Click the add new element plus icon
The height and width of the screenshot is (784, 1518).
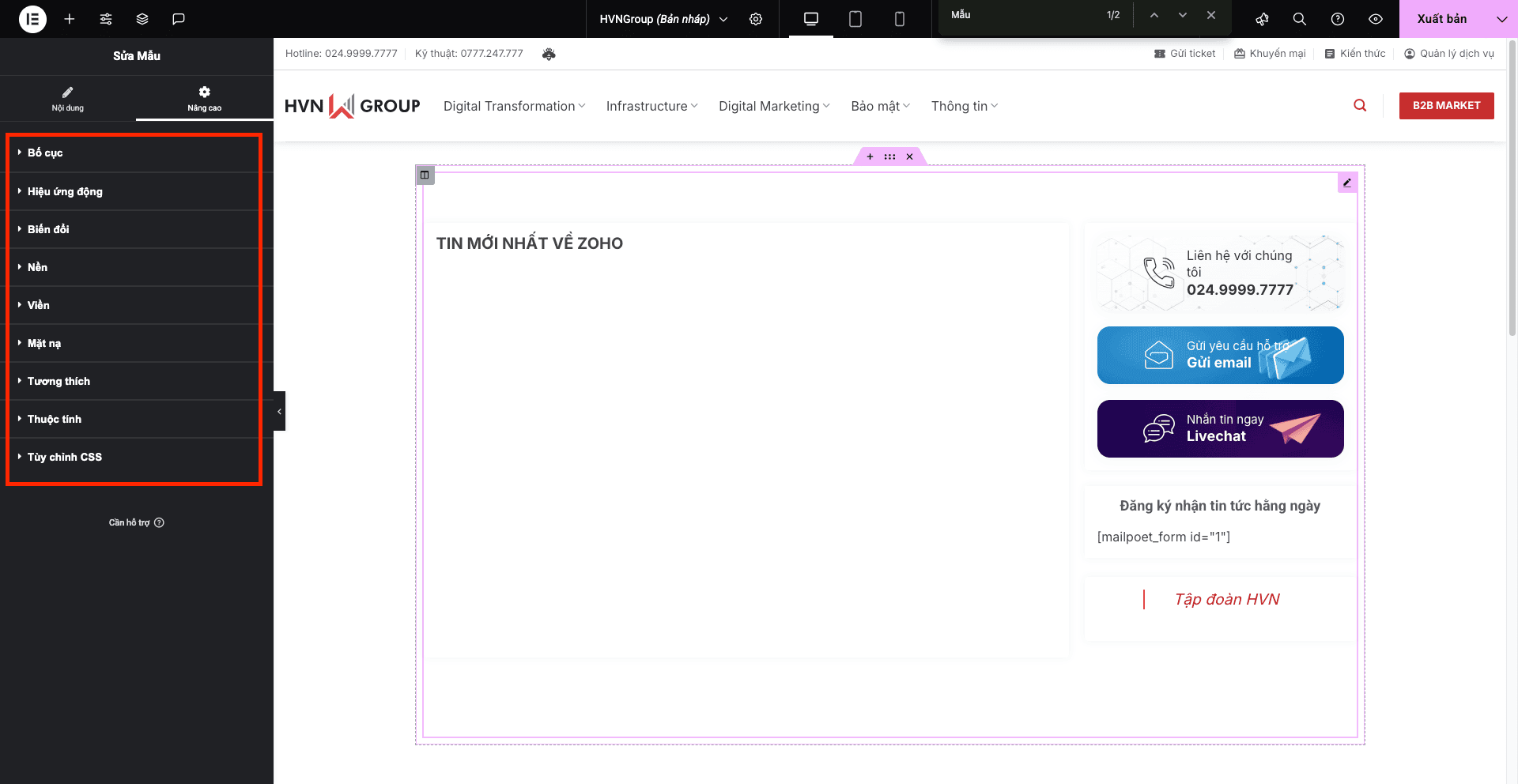[x=70, y=19]
